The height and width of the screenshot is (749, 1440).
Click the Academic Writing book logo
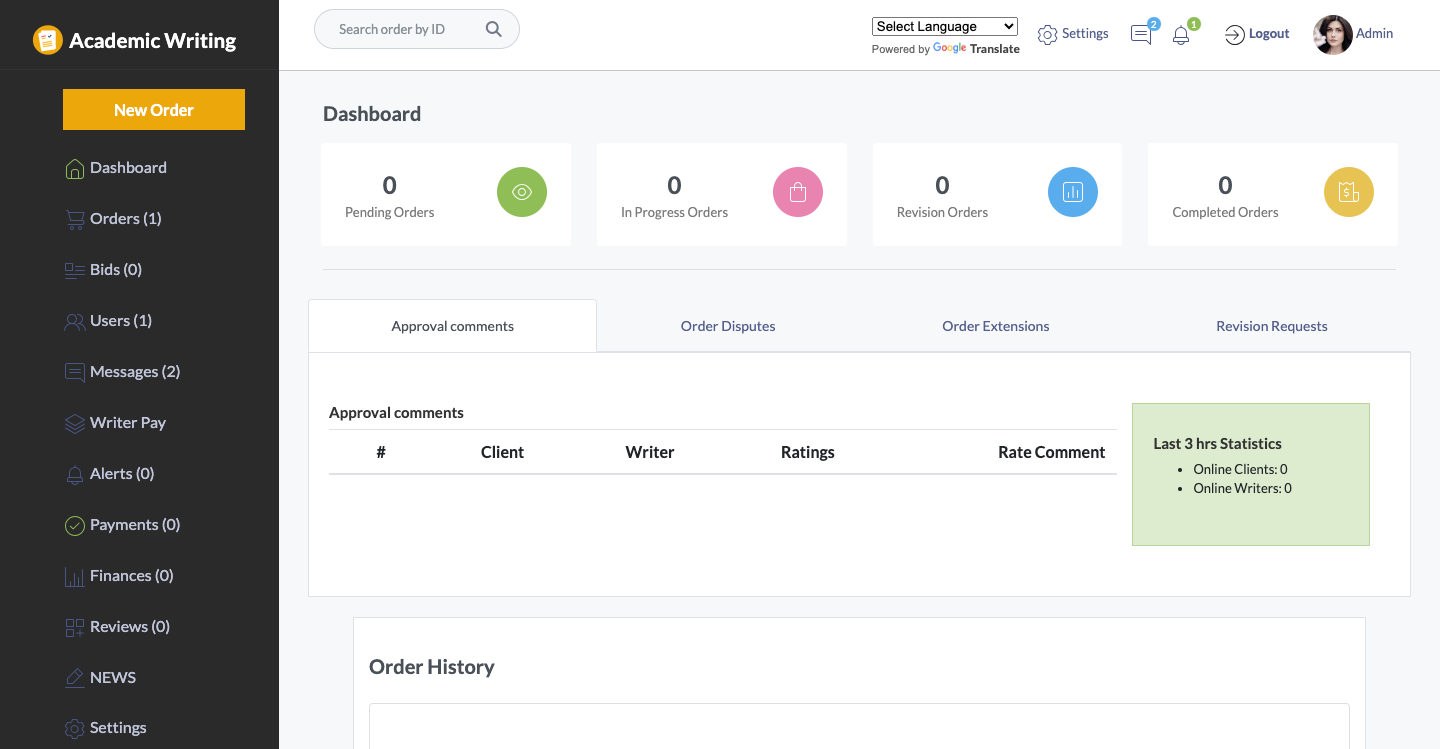click(46, 40)
